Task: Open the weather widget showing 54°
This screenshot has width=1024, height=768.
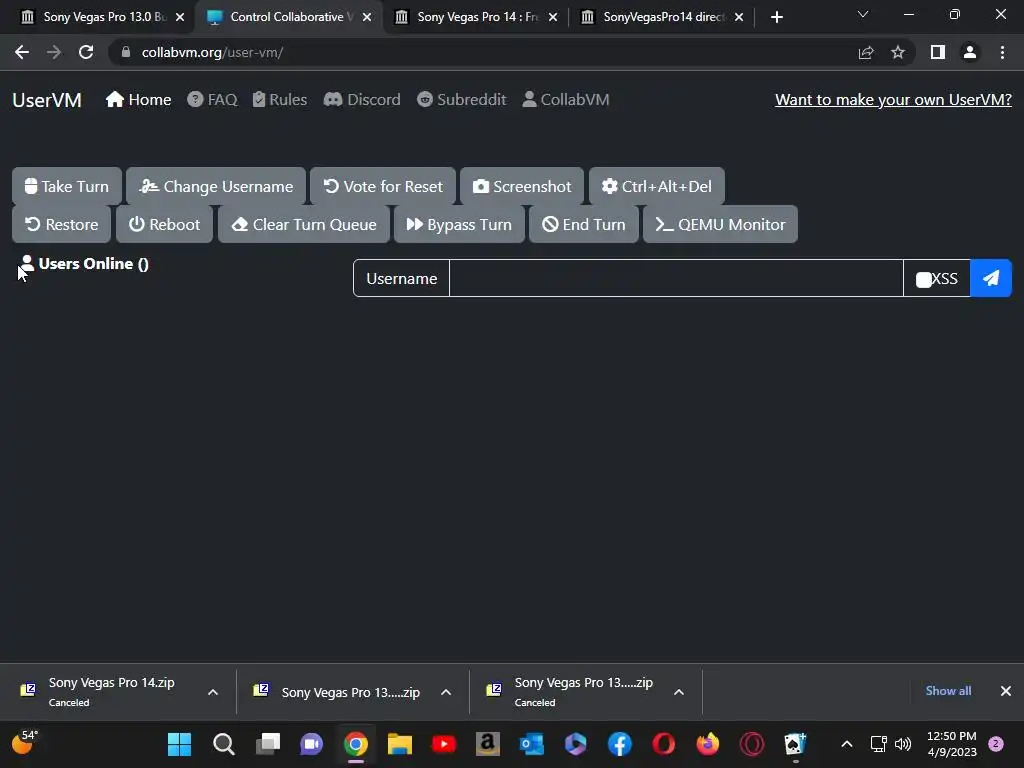Action: pos(25,743)
